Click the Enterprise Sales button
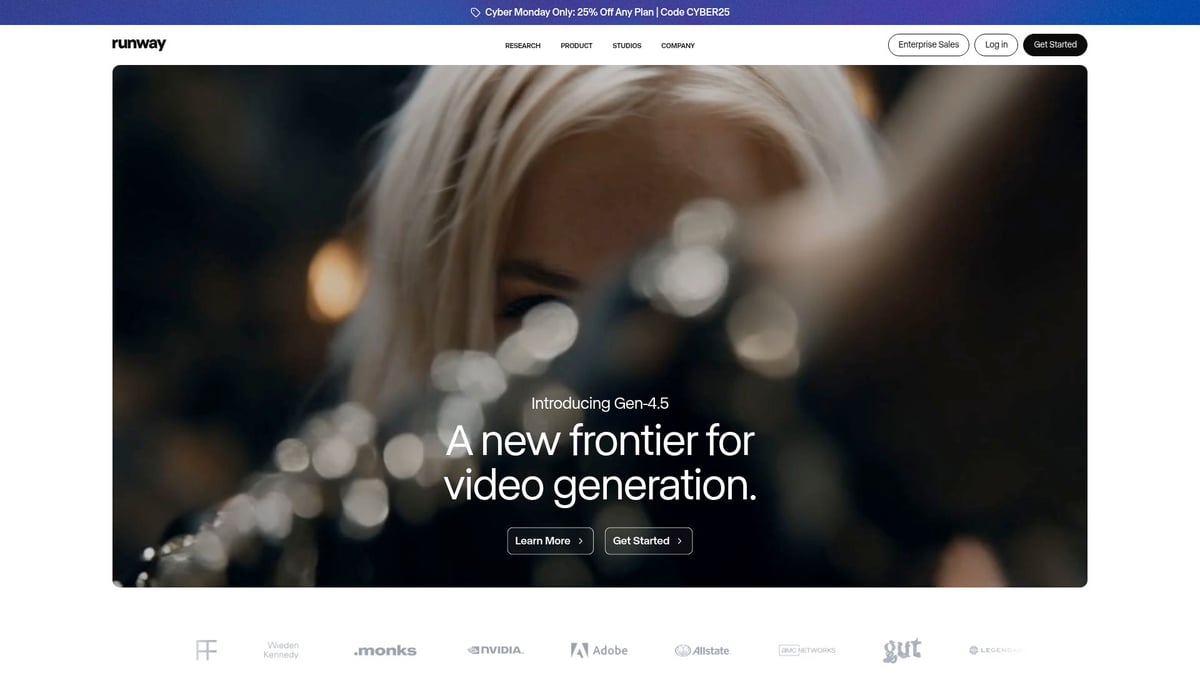Image resolution: width=1200 pixels, height=675 pixels. point(928,44)
